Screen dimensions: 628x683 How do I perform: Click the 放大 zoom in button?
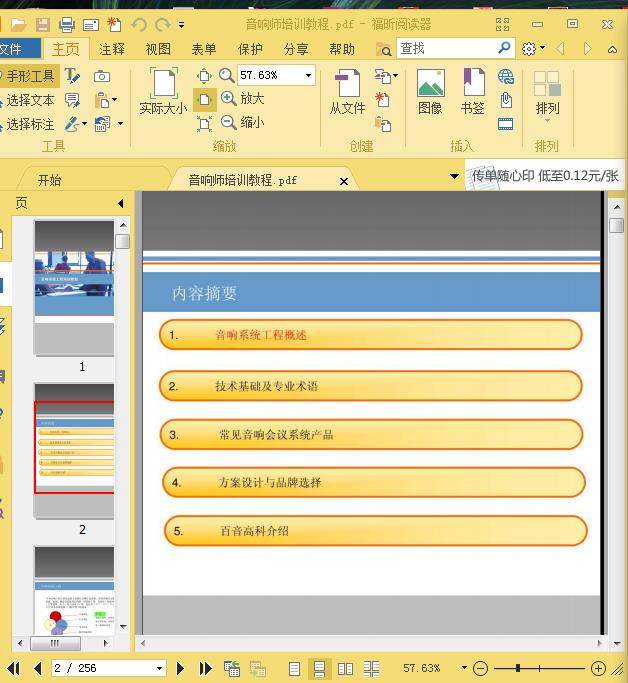tap(242, 98)
